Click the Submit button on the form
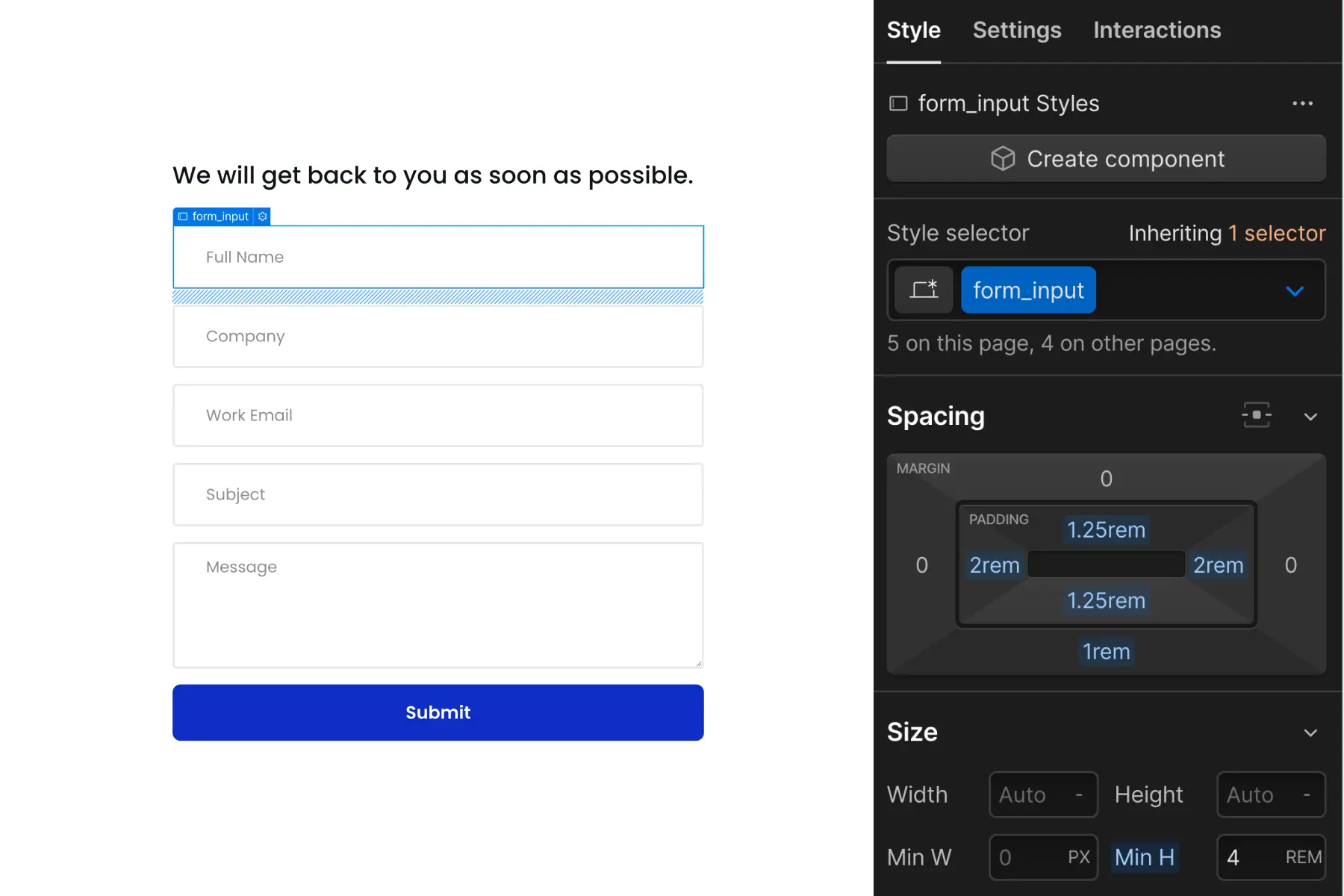Screen dimensions: 1344x896 [x=438, y=712]
